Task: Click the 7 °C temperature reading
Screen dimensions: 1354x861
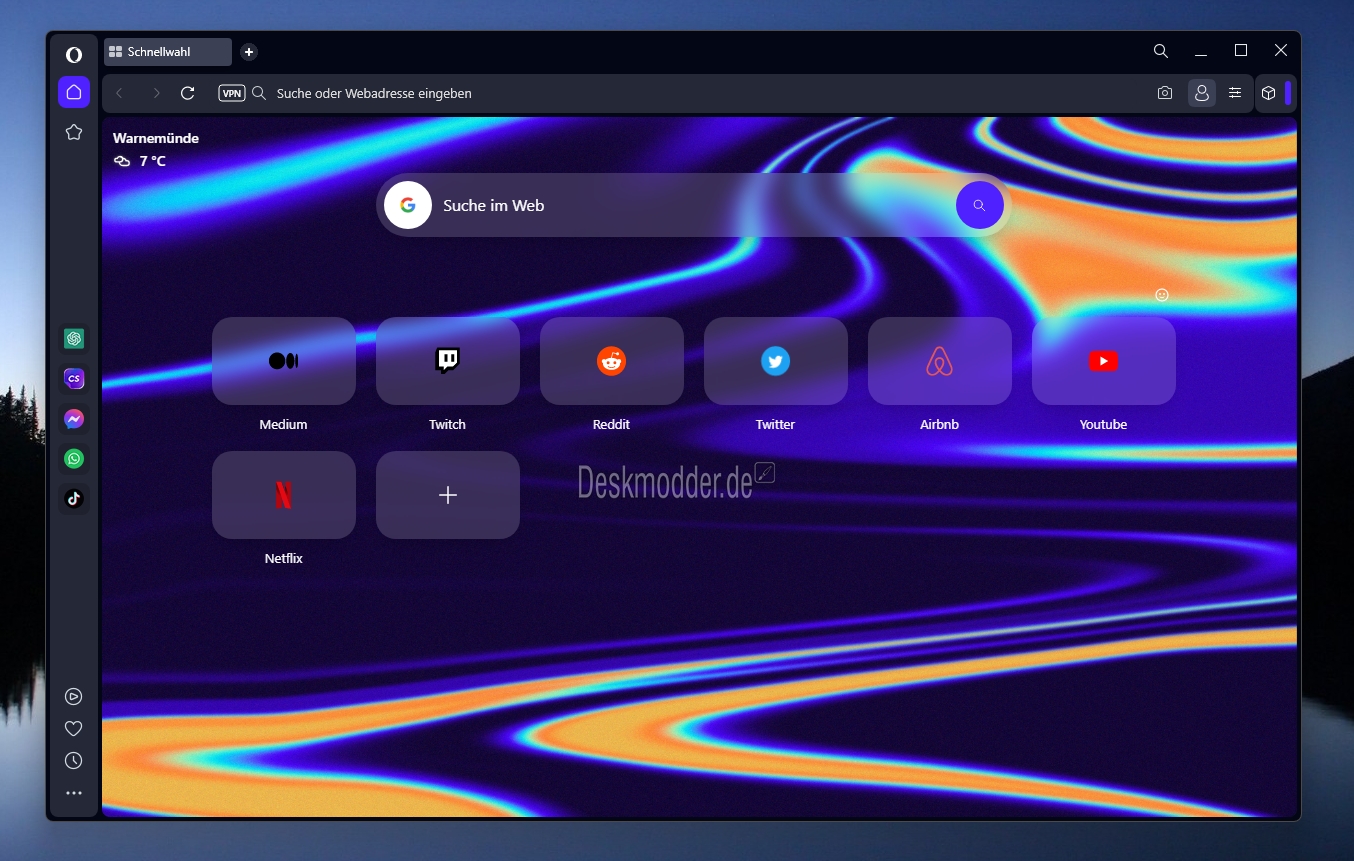Action: (152, 161)
